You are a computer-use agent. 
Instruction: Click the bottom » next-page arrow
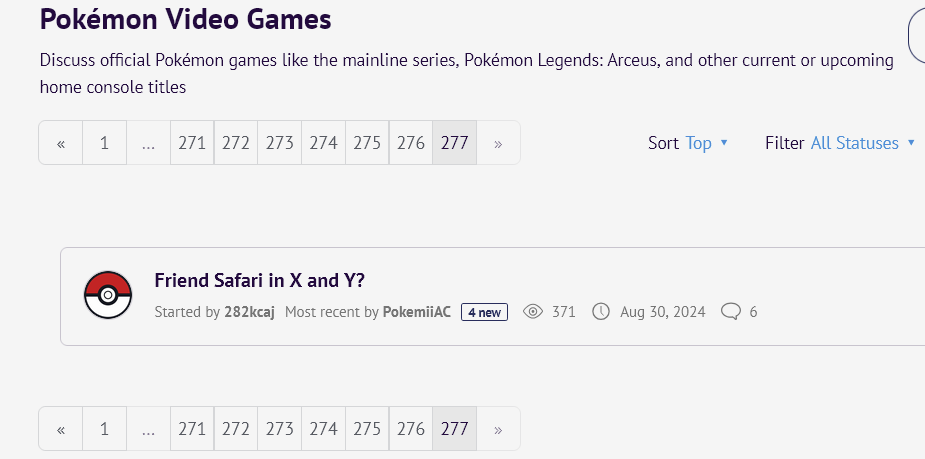tap(498, 429)
